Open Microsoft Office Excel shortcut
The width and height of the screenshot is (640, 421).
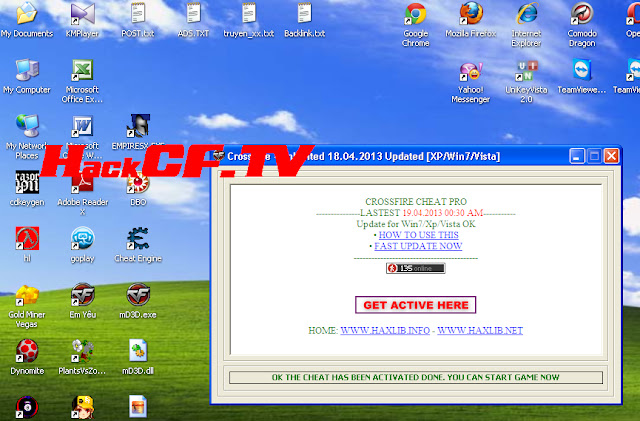pyautogui.click(x=82, y=81)
